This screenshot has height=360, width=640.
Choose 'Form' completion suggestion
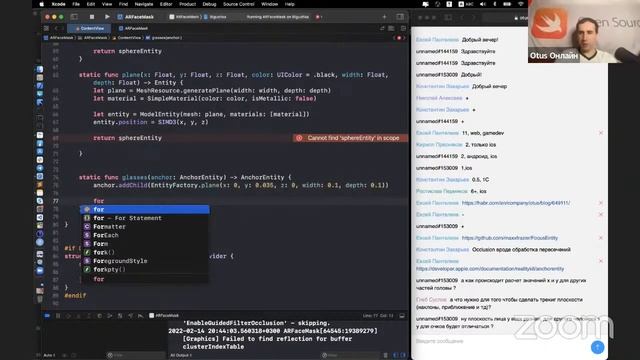point(145,244)
